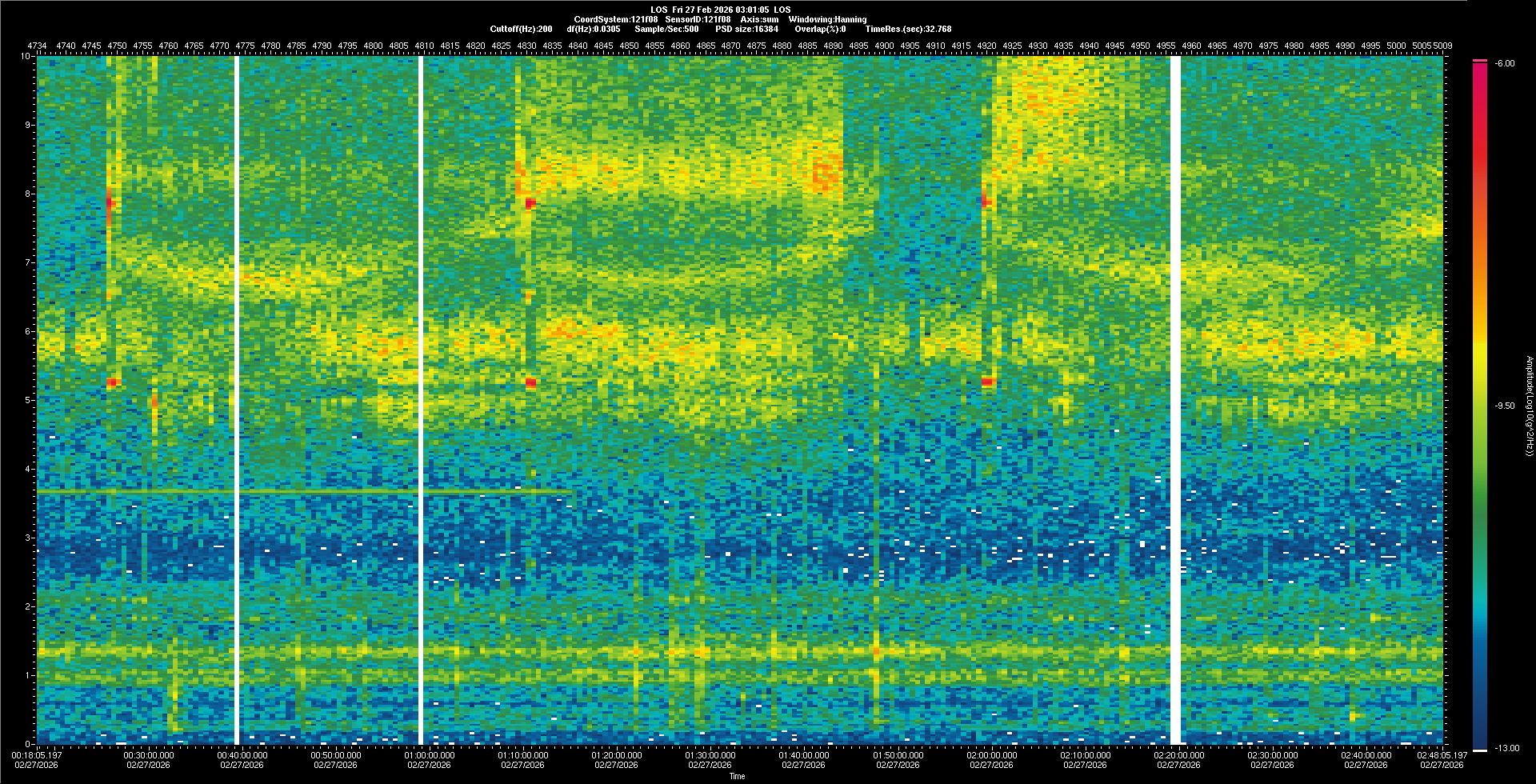The image size is (1536, 784).
Task: Select the "02:30:00.000" time axis label
Action: (x=1272, y=754)
